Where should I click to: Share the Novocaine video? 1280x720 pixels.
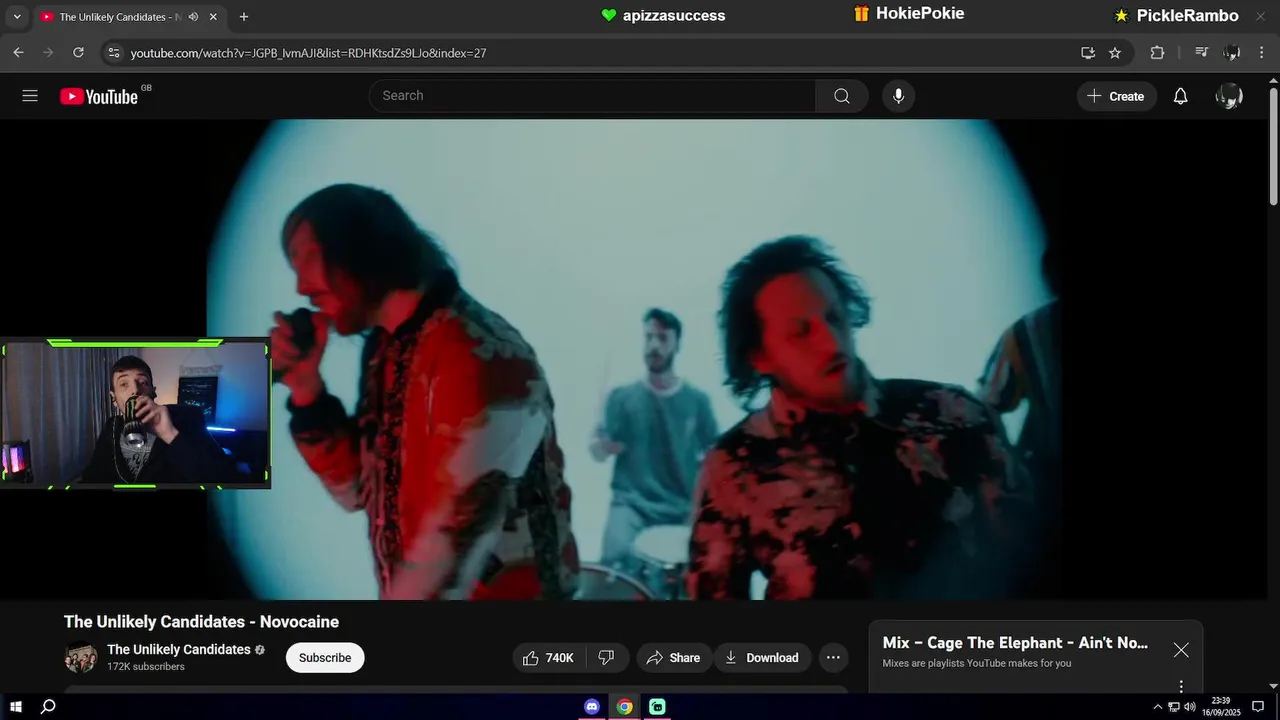[x=673, y=657]
